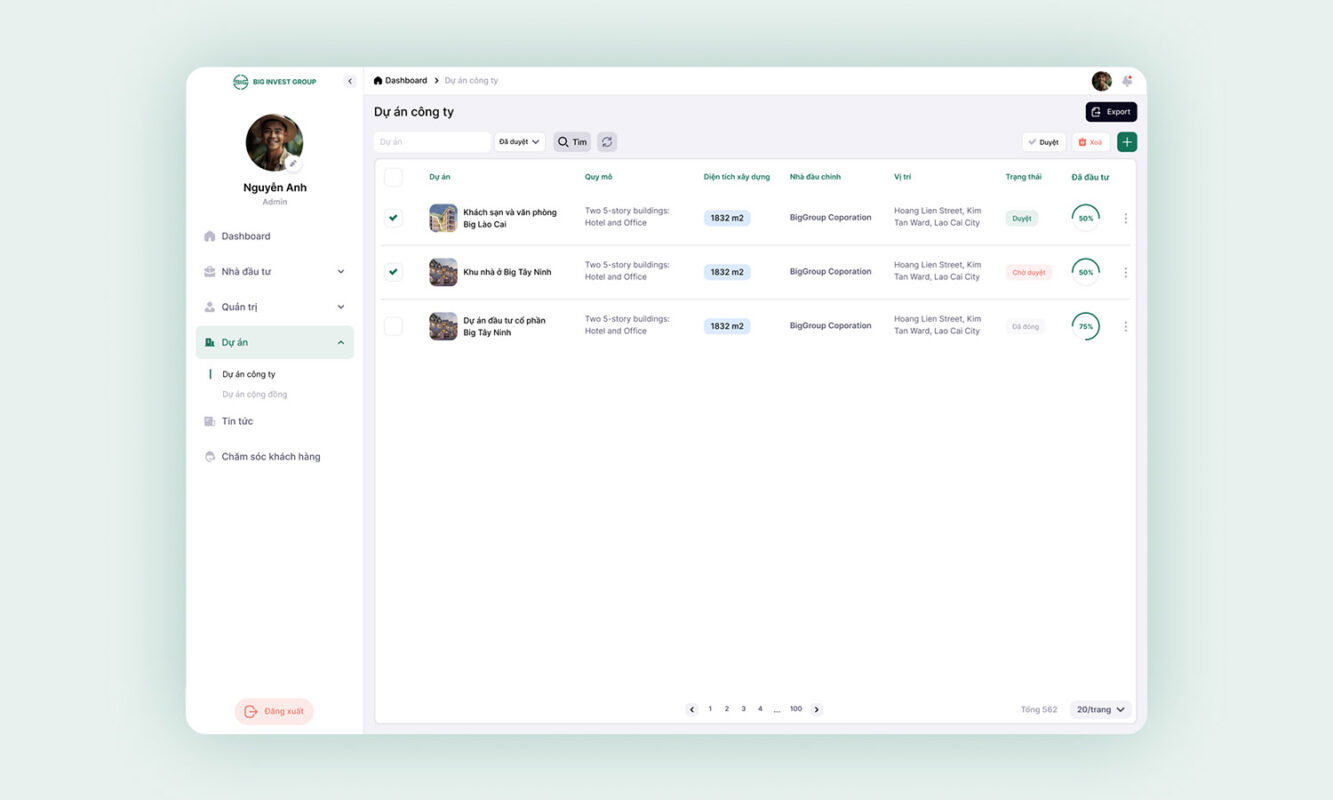Check the Dự án đầu tư cổ phần row
The width and height of the screenshot is (1333, 800).
394,326
